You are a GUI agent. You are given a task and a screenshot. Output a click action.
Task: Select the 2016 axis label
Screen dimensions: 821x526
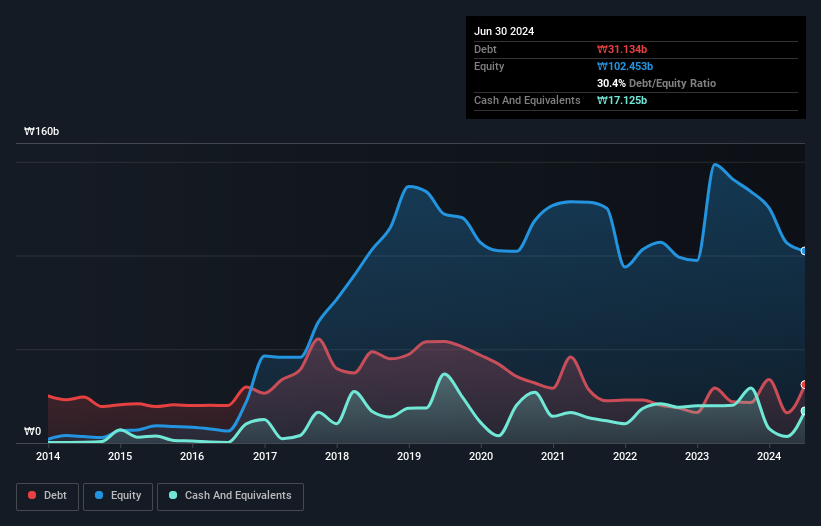[x=192, y=456]
